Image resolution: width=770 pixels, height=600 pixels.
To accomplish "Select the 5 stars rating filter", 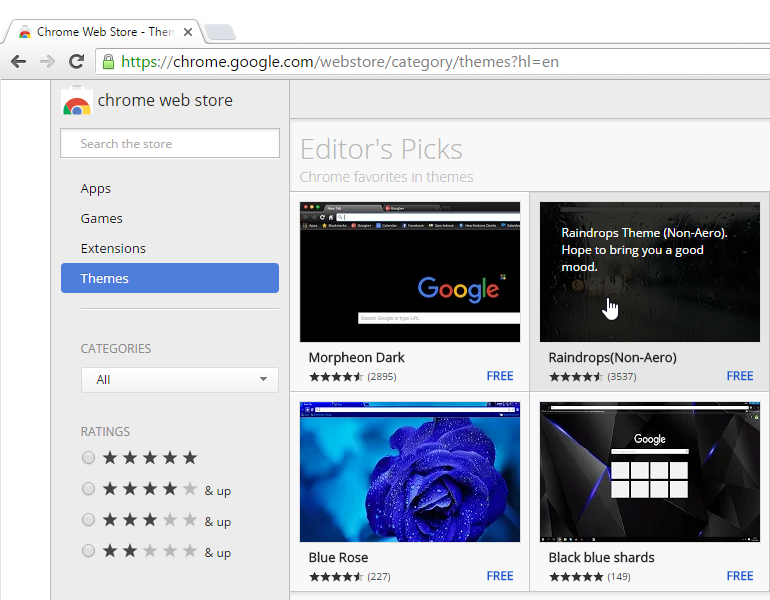I will click(x=89, y=458).
